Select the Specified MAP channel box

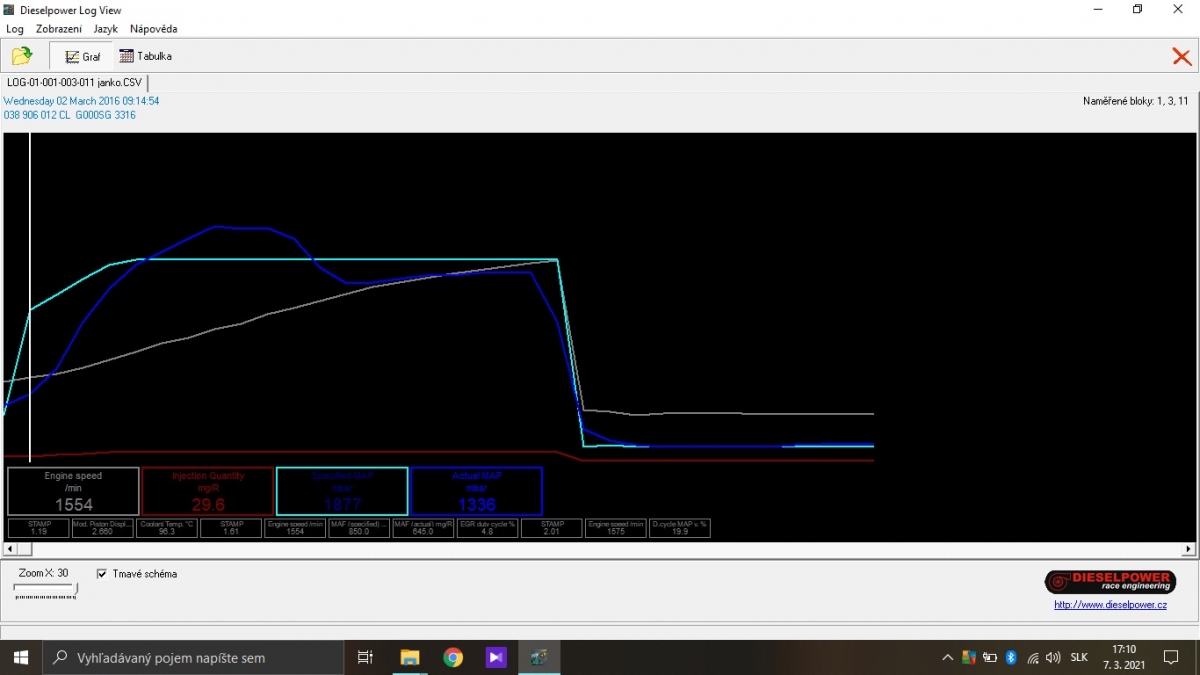click(x=342, y=491)
